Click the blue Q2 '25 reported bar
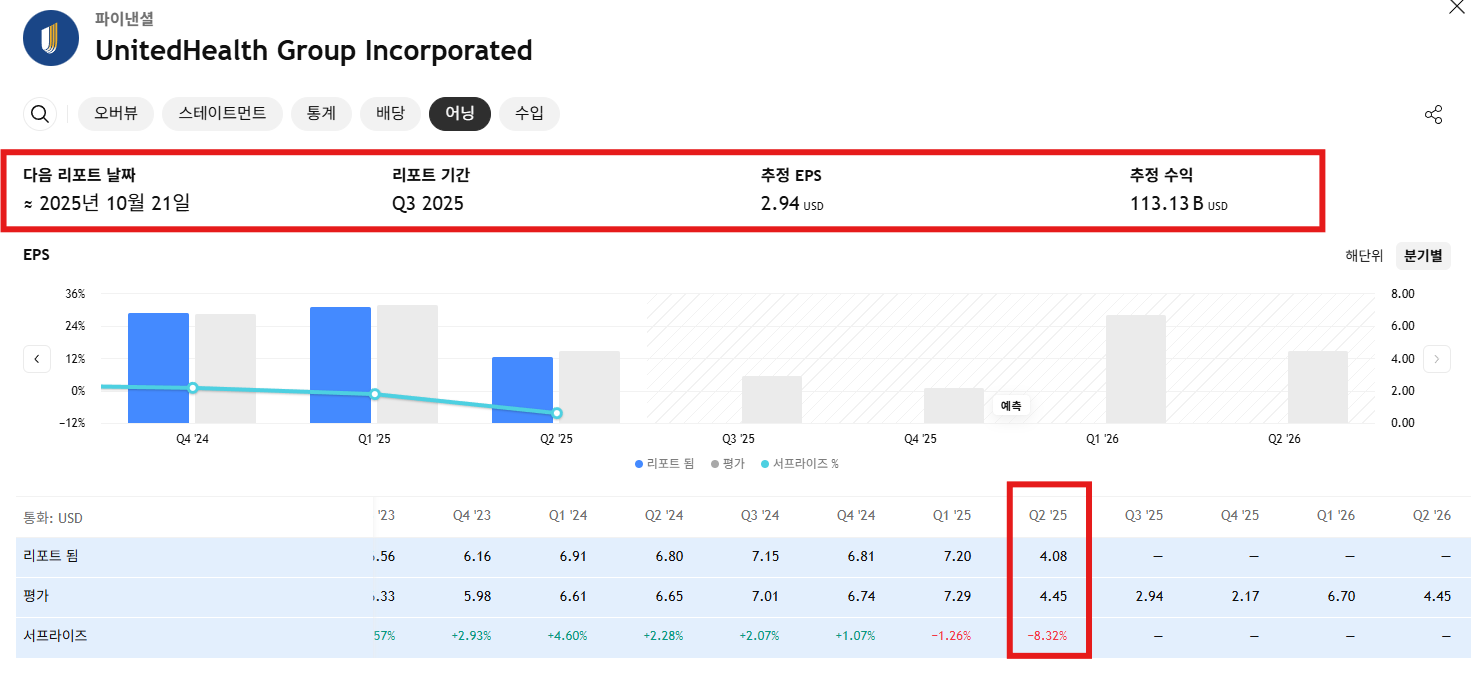Viewport: 1477px width, 679px height. [x=522, y=389]
